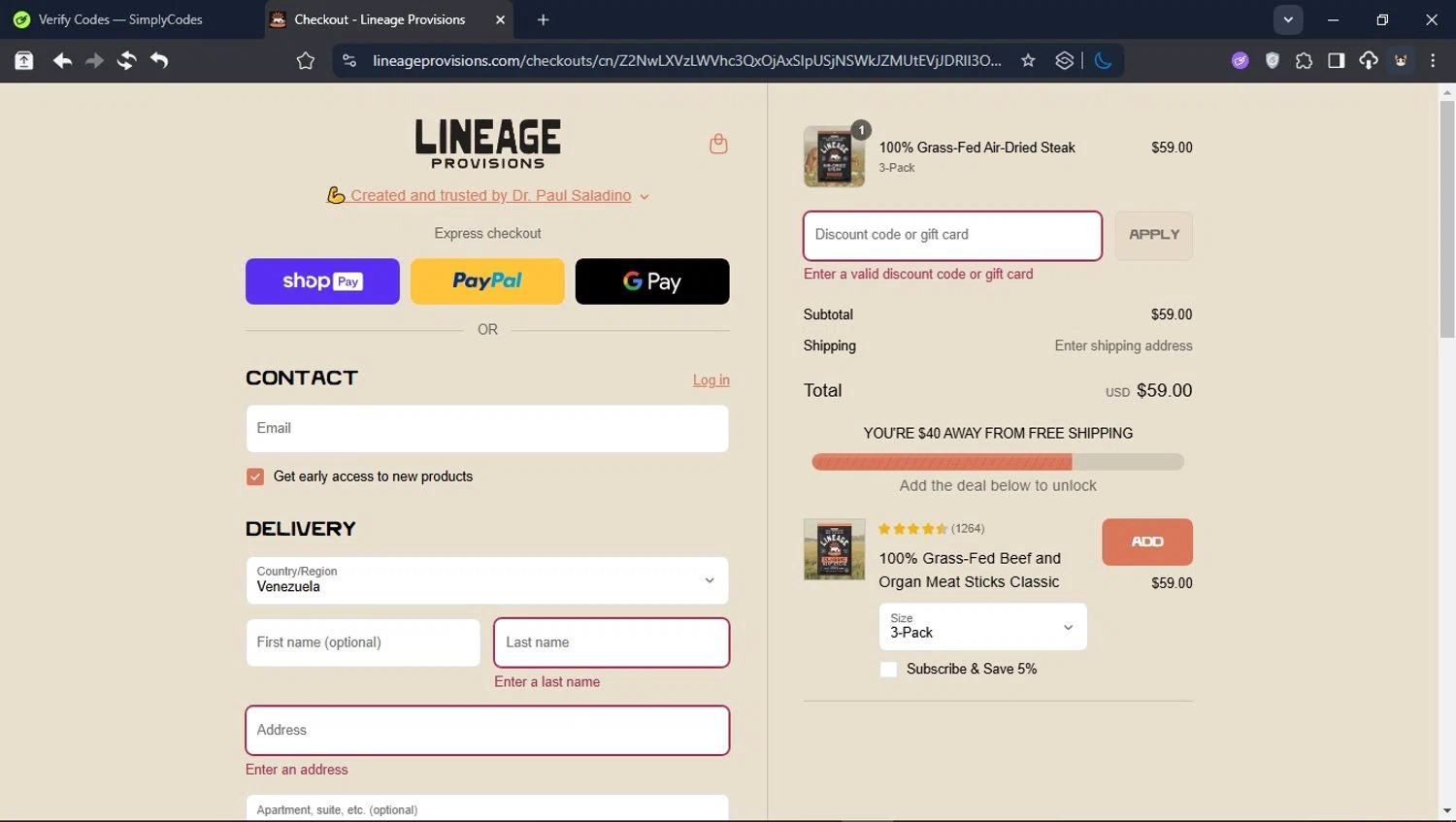The width and height of the screenshot is (1456, 822).
Task: Click the cloud upload toolbar icon
Action: coord(1369,60)
